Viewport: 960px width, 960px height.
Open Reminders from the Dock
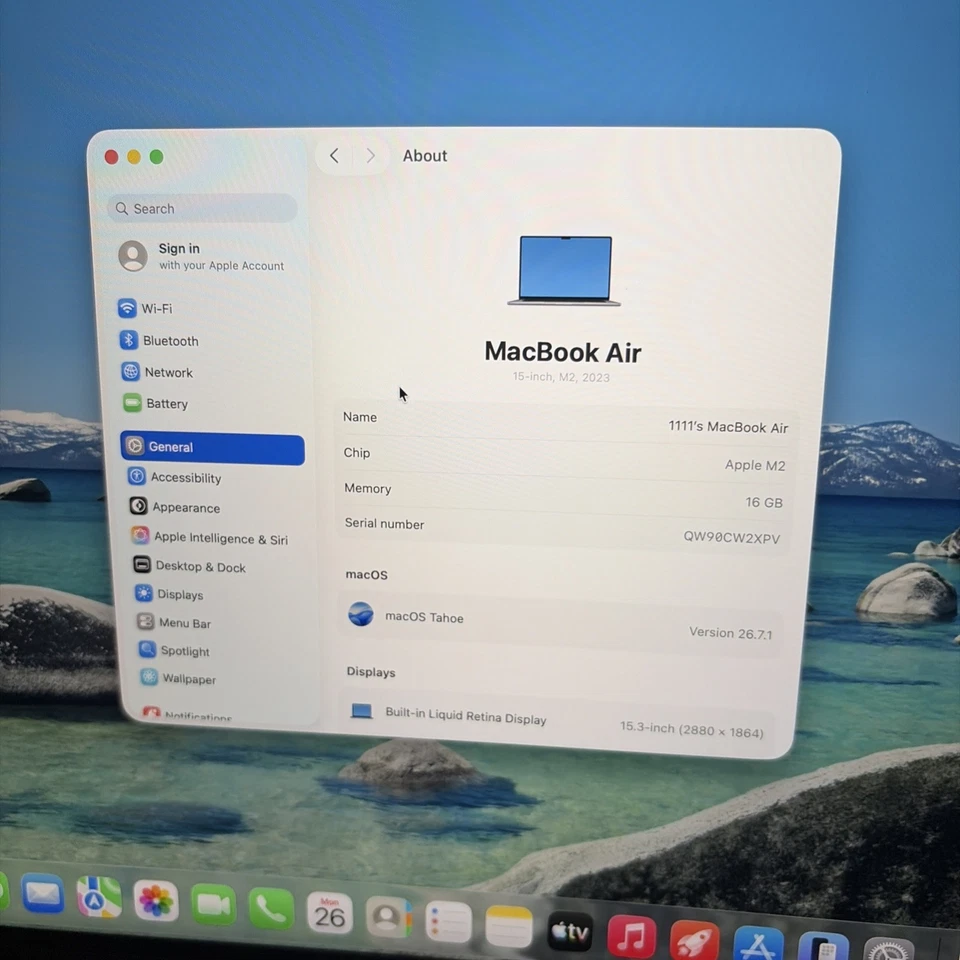[448, 921]
